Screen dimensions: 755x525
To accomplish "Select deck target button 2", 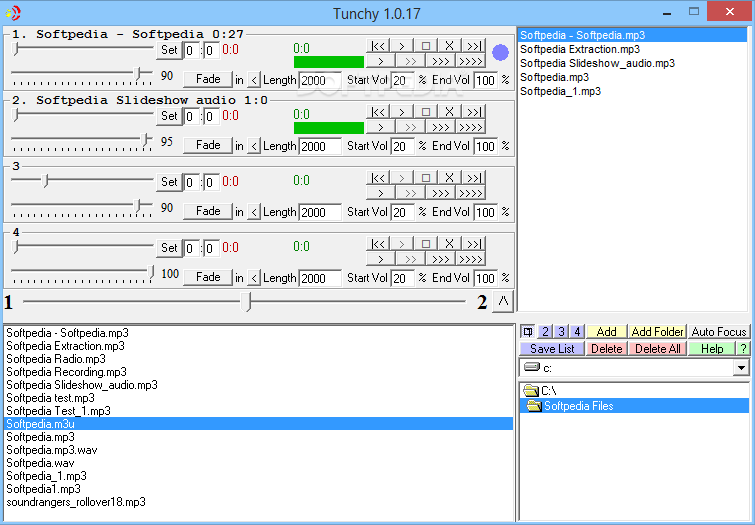I will coord(545,331).
